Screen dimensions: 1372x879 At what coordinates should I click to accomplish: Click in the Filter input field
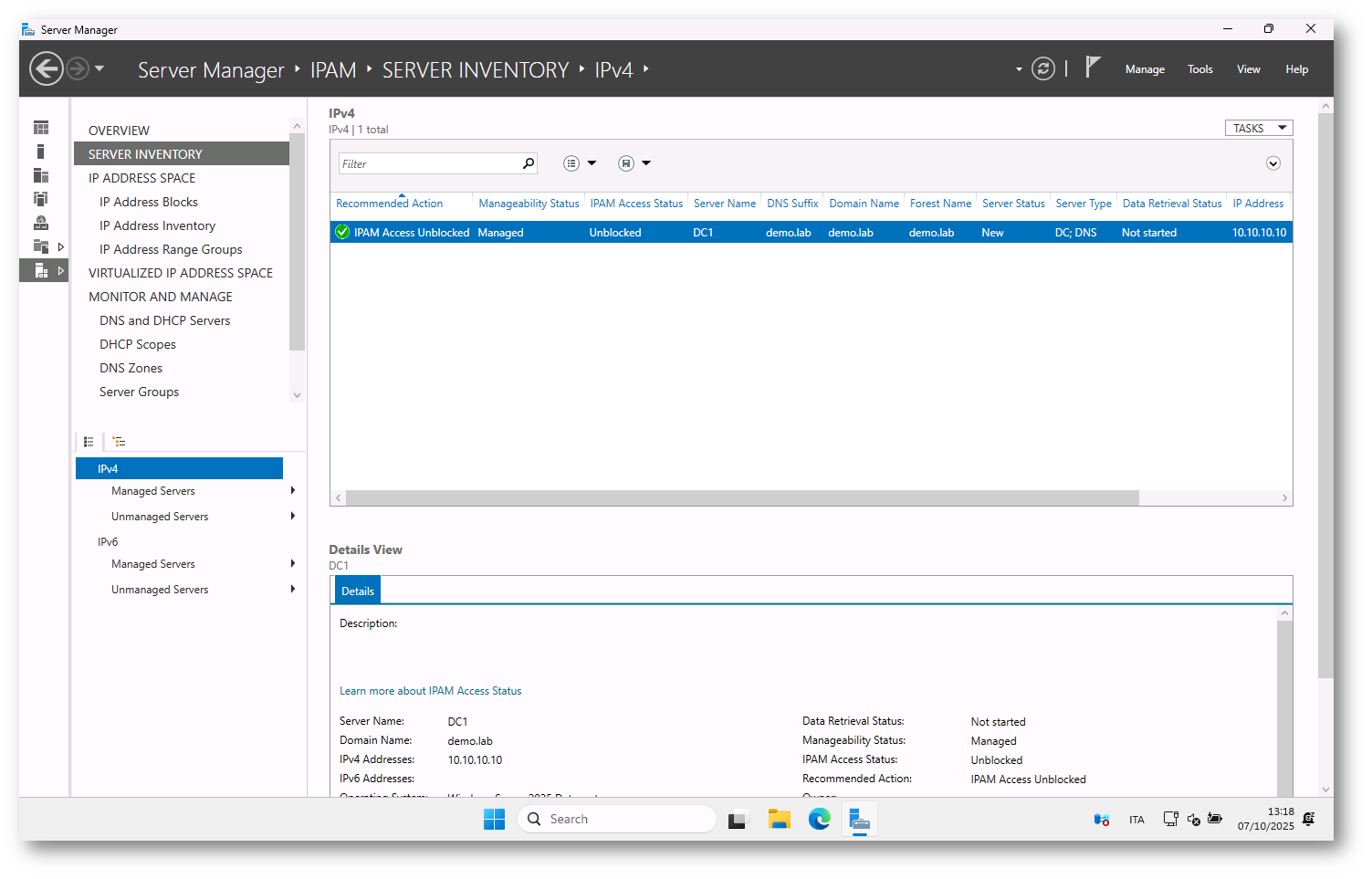click(427, 164)
